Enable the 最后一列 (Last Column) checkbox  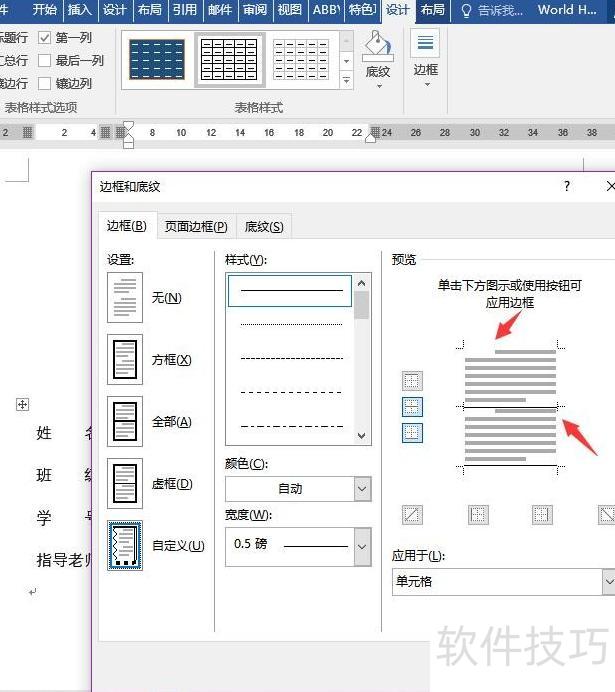point(44,60)
